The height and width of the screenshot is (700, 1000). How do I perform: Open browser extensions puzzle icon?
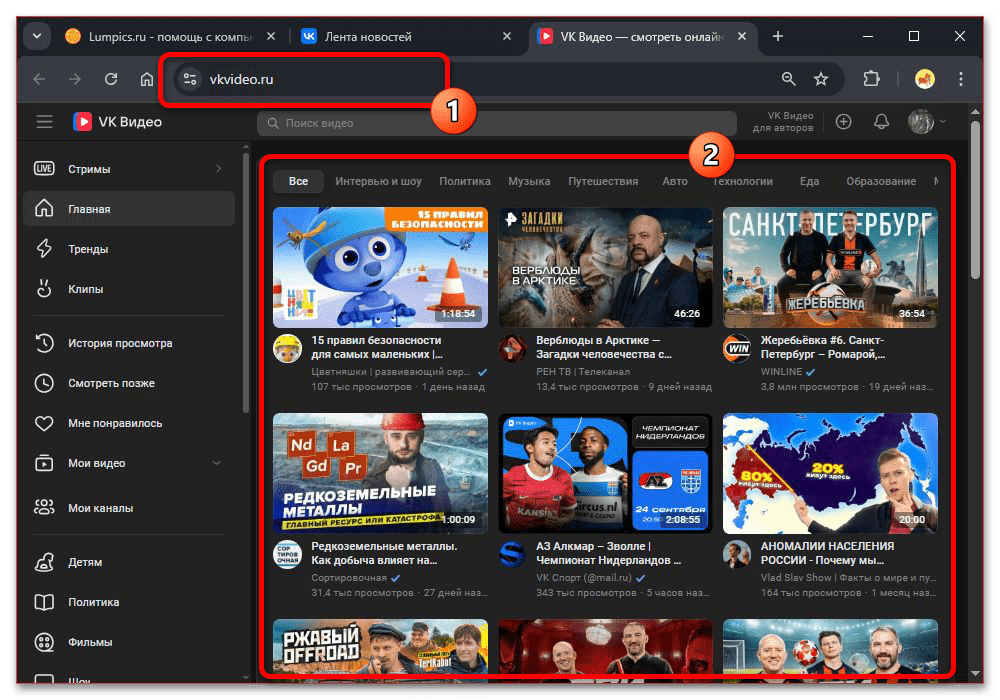tap(871, 79)
